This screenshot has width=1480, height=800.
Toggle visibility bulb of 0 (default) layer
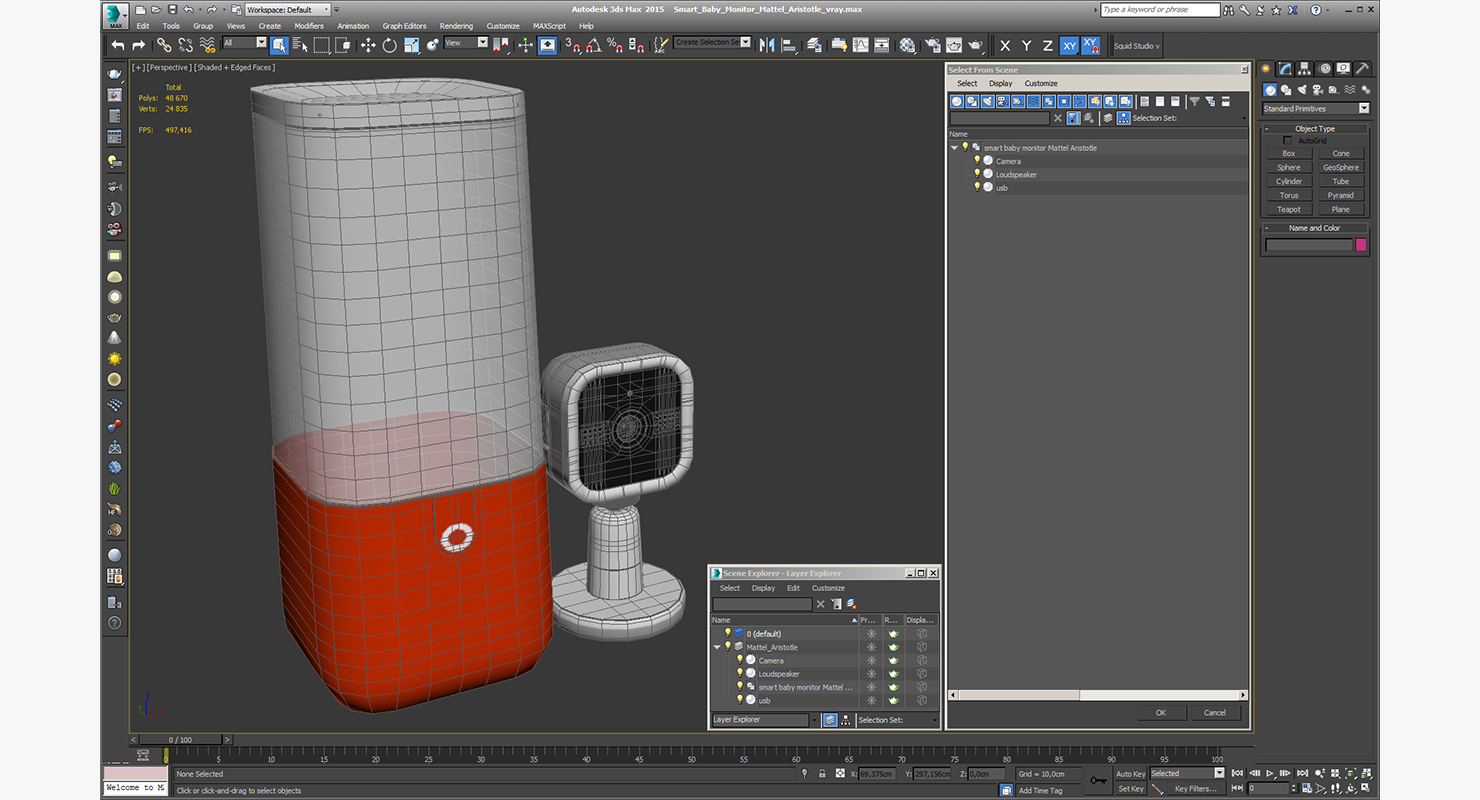[728, 633]
